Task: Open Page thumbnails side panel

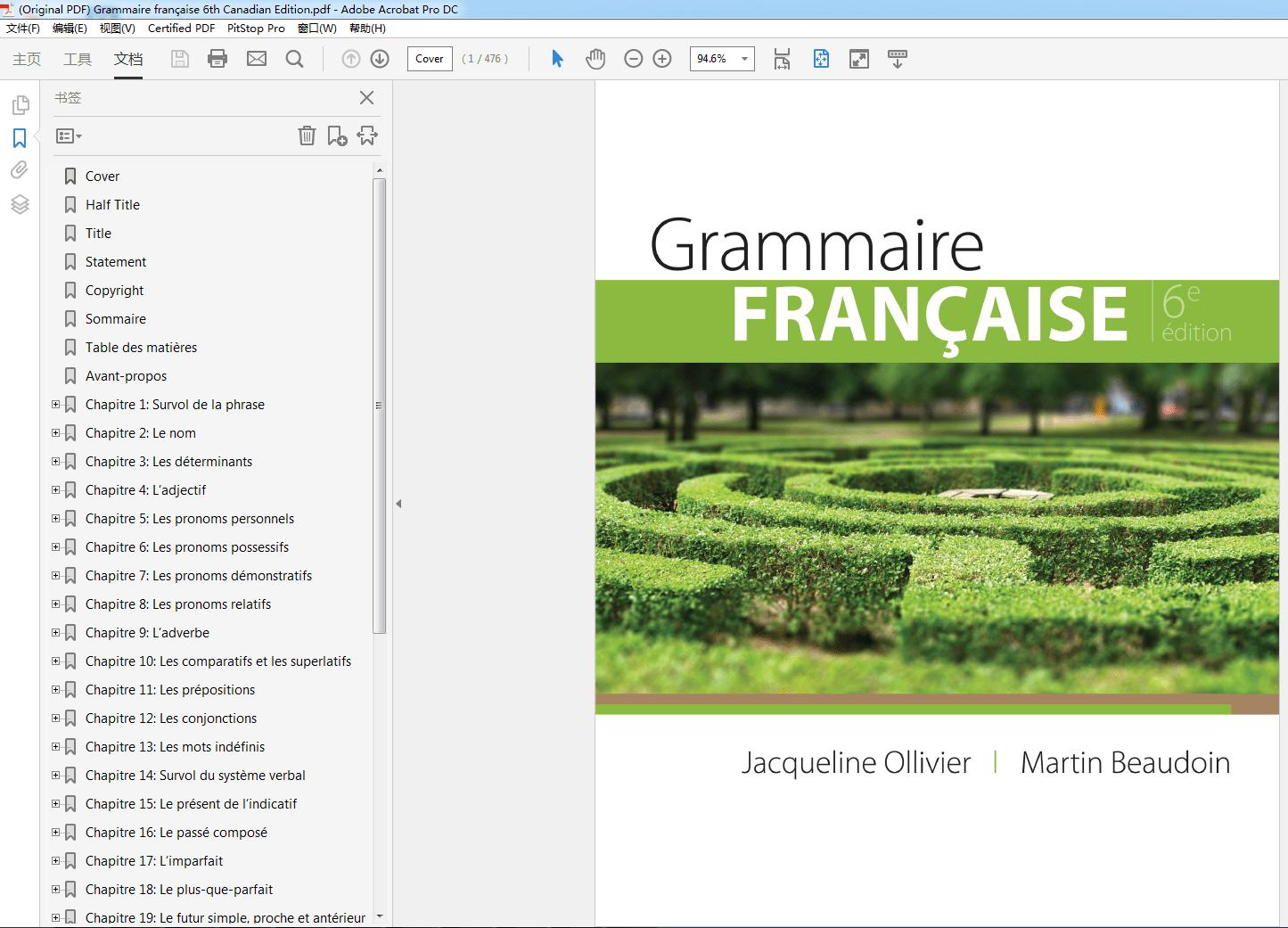Action: [x=20, y=106]
